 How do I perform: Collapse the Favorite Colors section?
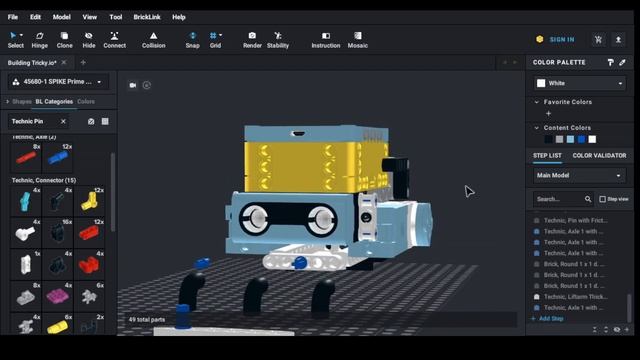point(536,102)
